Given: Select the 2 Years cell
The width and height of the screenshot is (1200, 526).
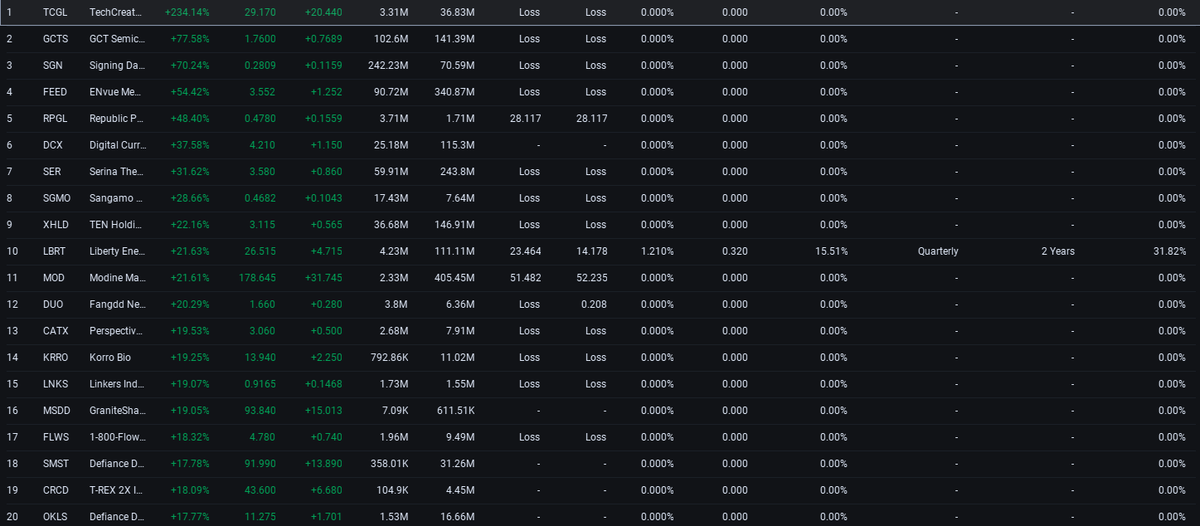Looking at the screenshot, I should [1058, 251].
